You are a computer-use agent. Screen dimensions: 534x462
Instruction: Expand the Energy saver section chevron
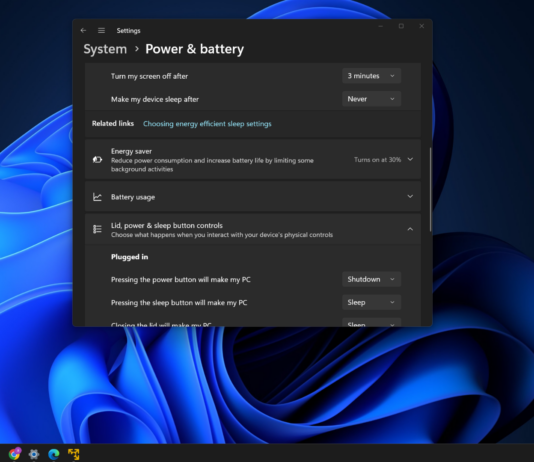pyautogui.click(x=410, y=159)
